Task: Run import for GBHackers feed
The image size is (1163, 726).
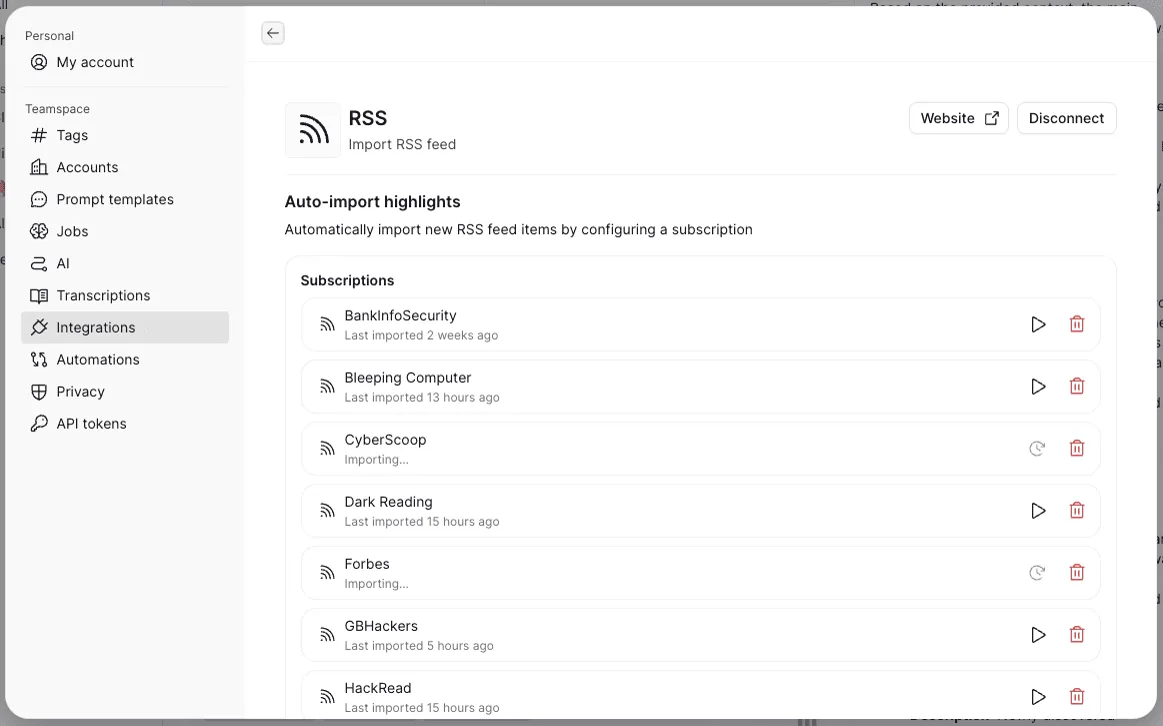Action: (1038, 635)
